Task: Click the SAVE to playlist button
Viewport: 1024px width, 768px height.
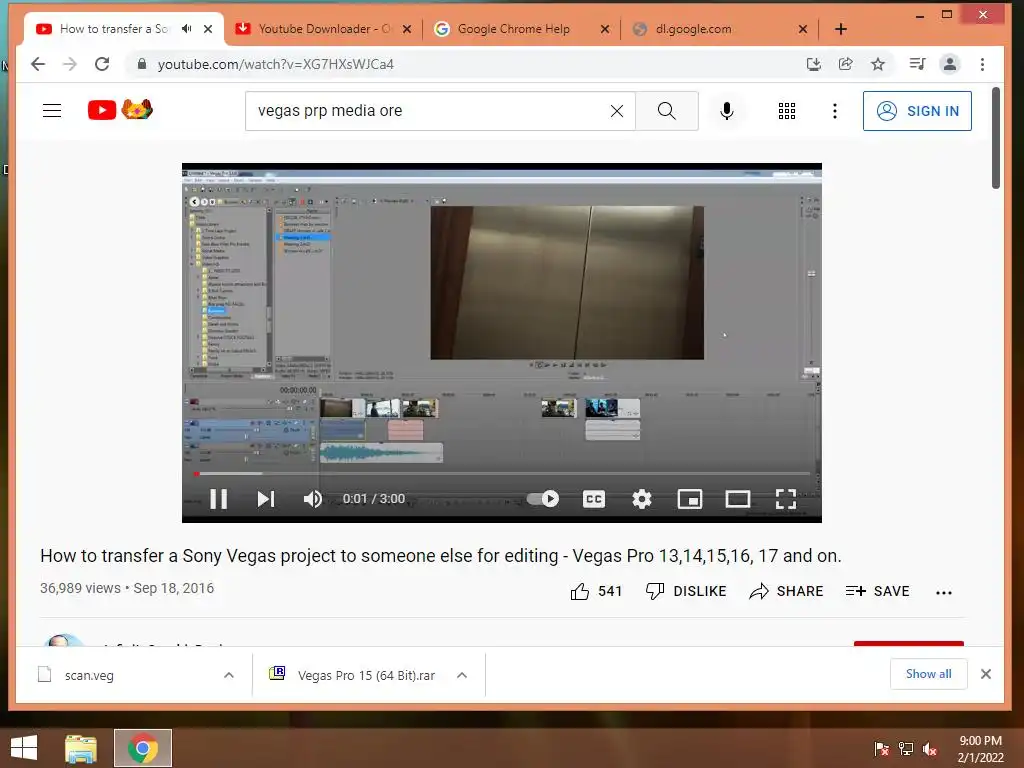Action: coord(878,591)
